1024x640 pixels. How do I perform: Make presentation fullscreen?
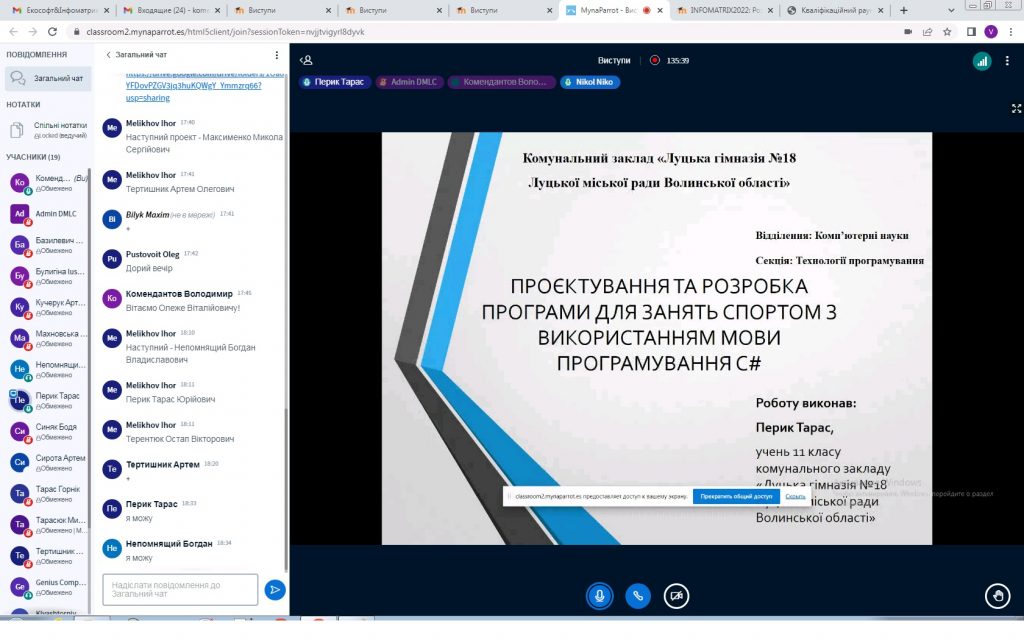tap(1016, 108)
